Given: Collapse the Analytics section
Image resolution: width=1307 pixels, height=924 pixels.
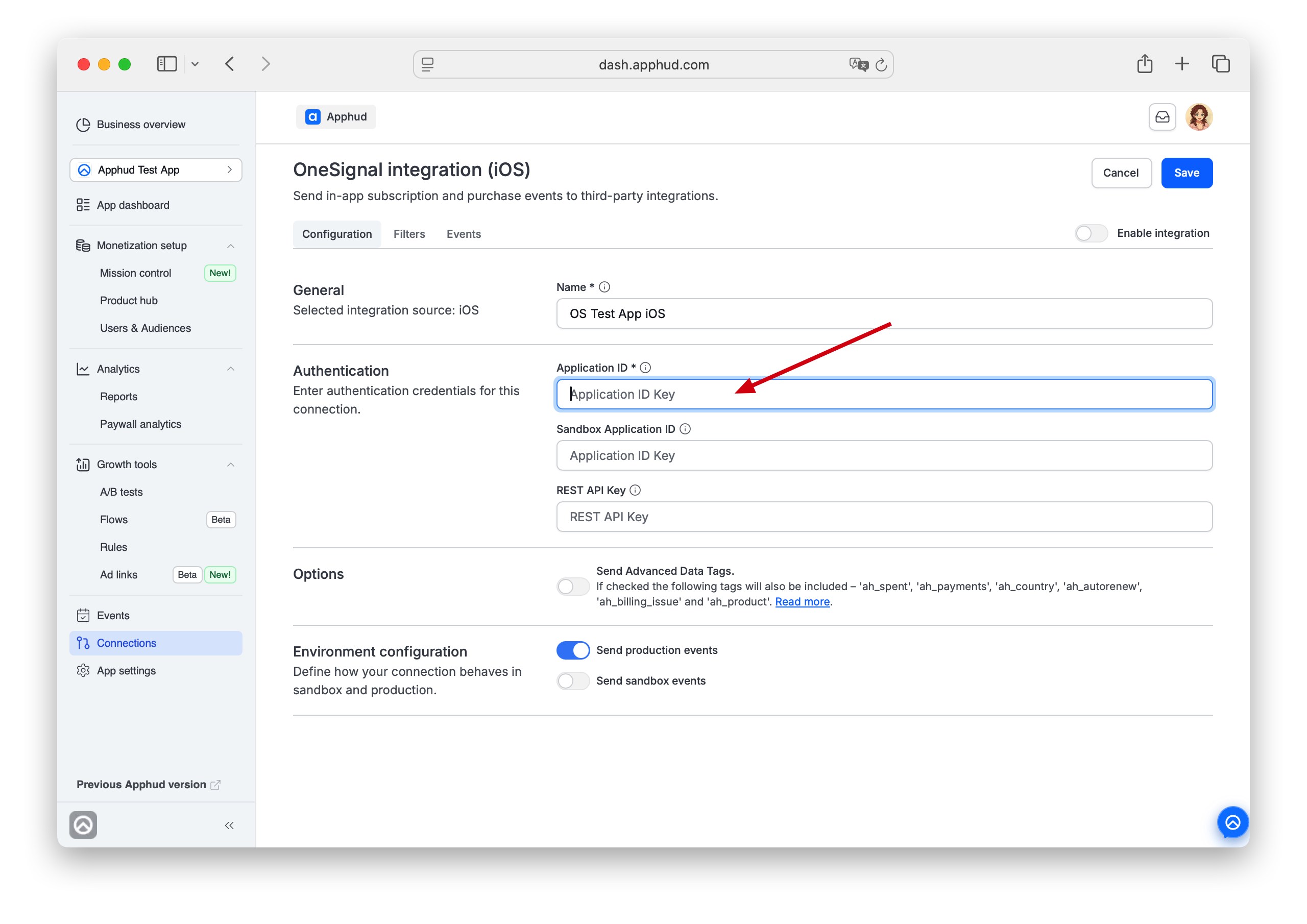Looking at the screenshot, I should [231, 369].
